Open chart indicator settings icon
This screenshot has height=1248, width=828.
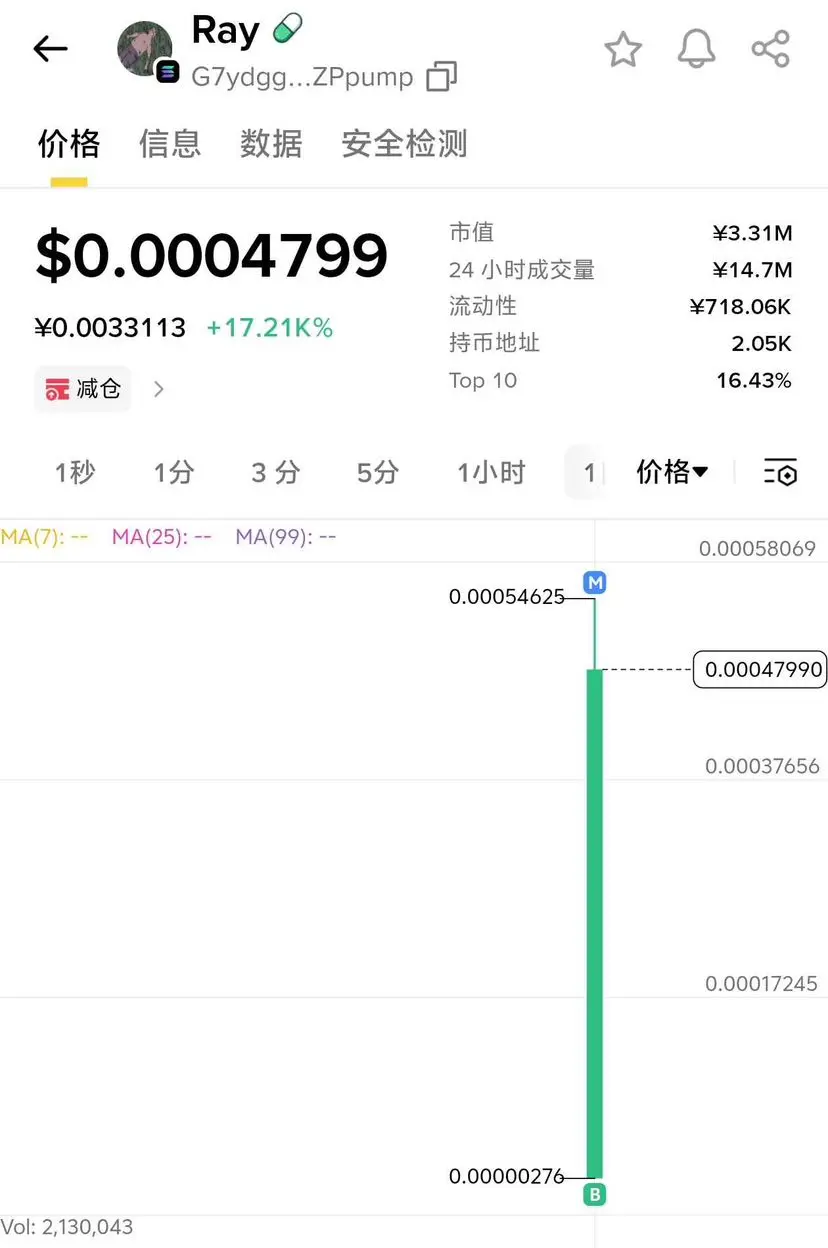pyautogui.click(x=780, y=472)
